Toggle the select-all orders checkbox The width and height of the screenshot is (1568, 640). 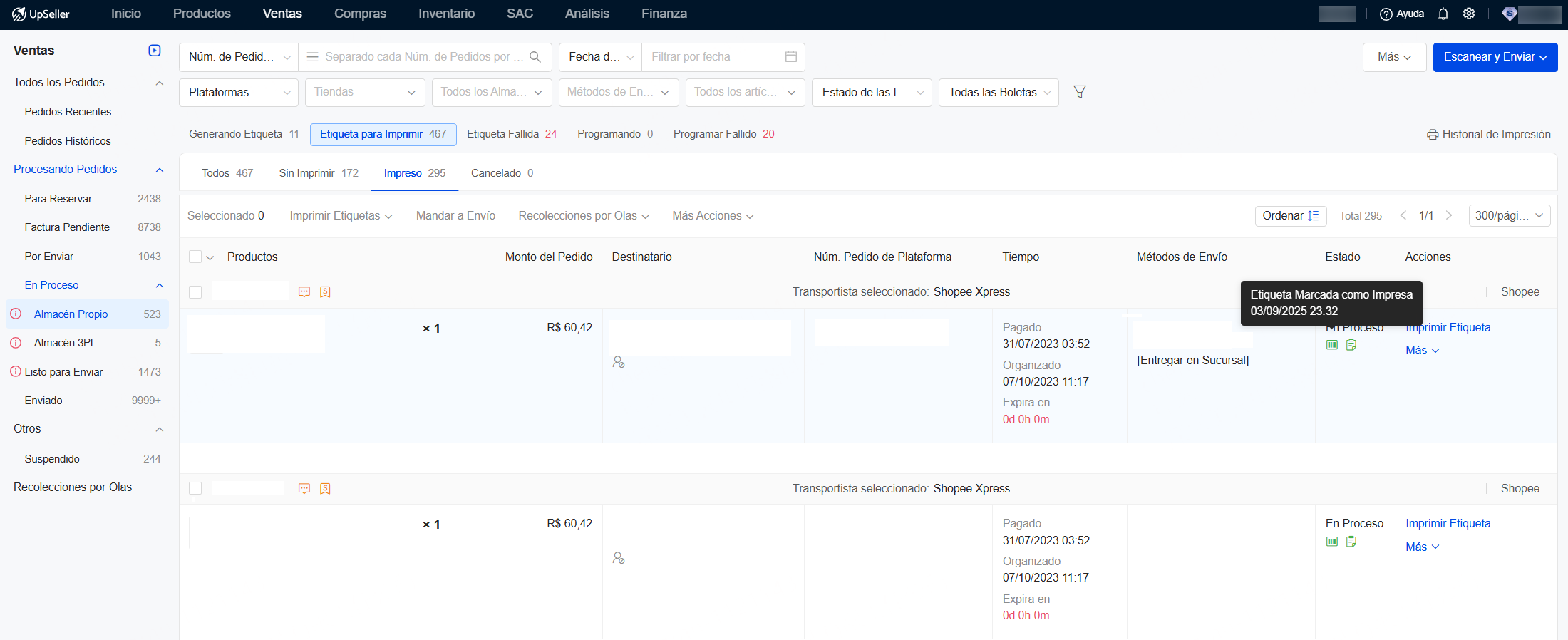click(195, 257)
